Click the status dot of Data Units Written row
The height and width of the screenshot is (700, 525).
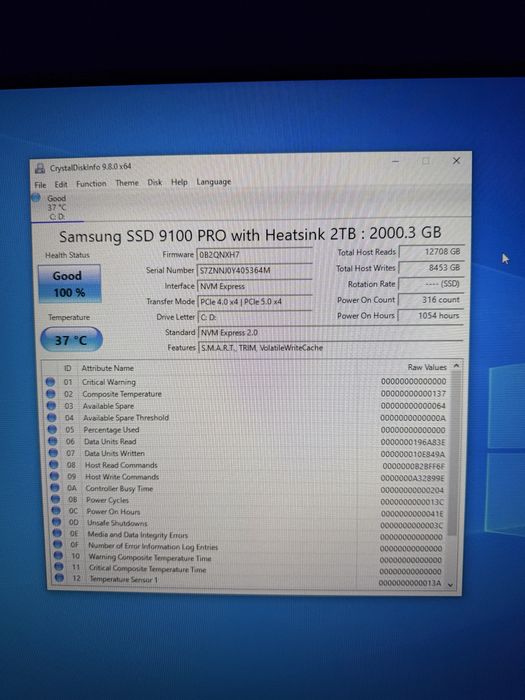coord(53,453)
